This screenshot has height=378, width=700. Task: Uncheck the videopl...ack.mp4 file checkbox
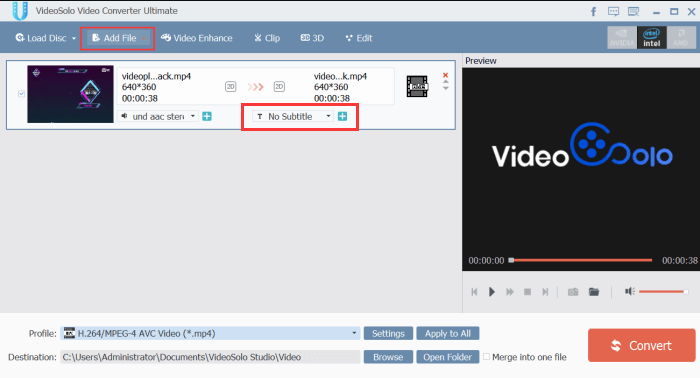point(21,94)
